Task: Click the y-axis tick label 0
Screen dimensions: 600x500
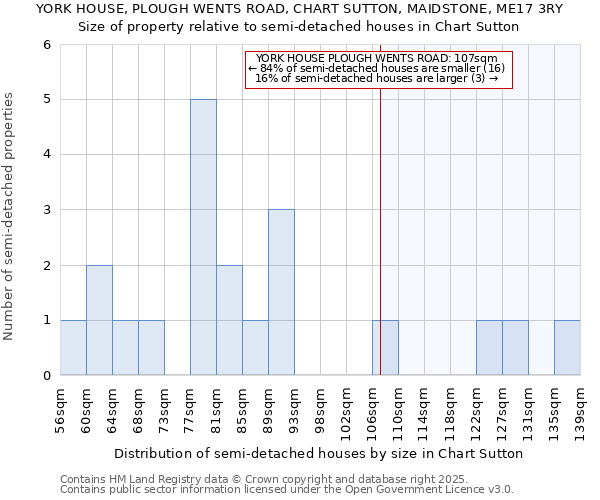Action: pos(47,375)
